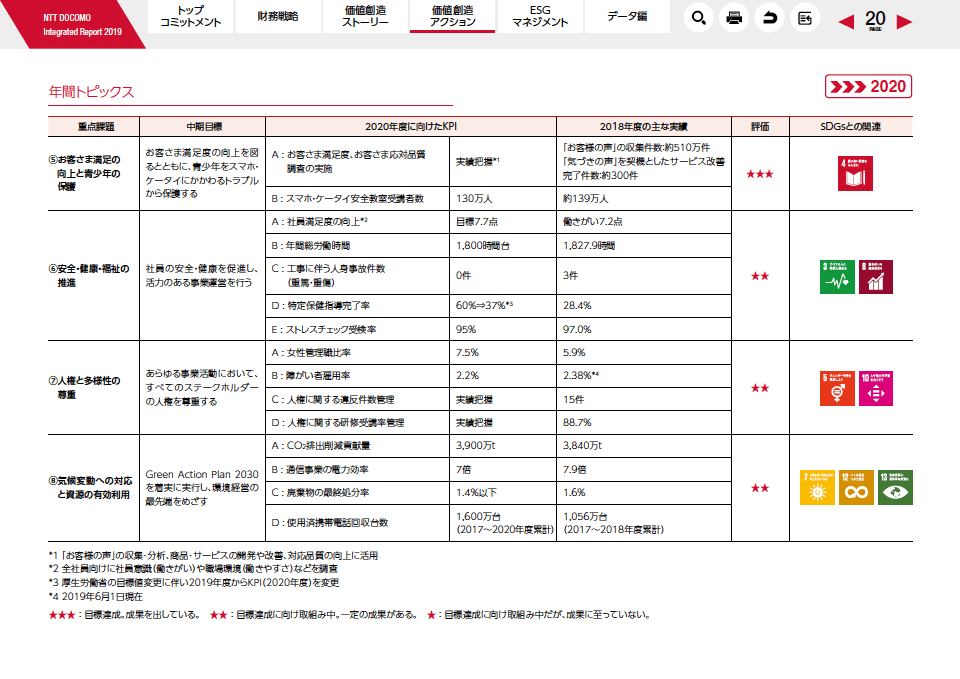Click the 約139万人 result value
Image resolution: width=960 pixels, height=679 pixels.
[x=585, y=198]
